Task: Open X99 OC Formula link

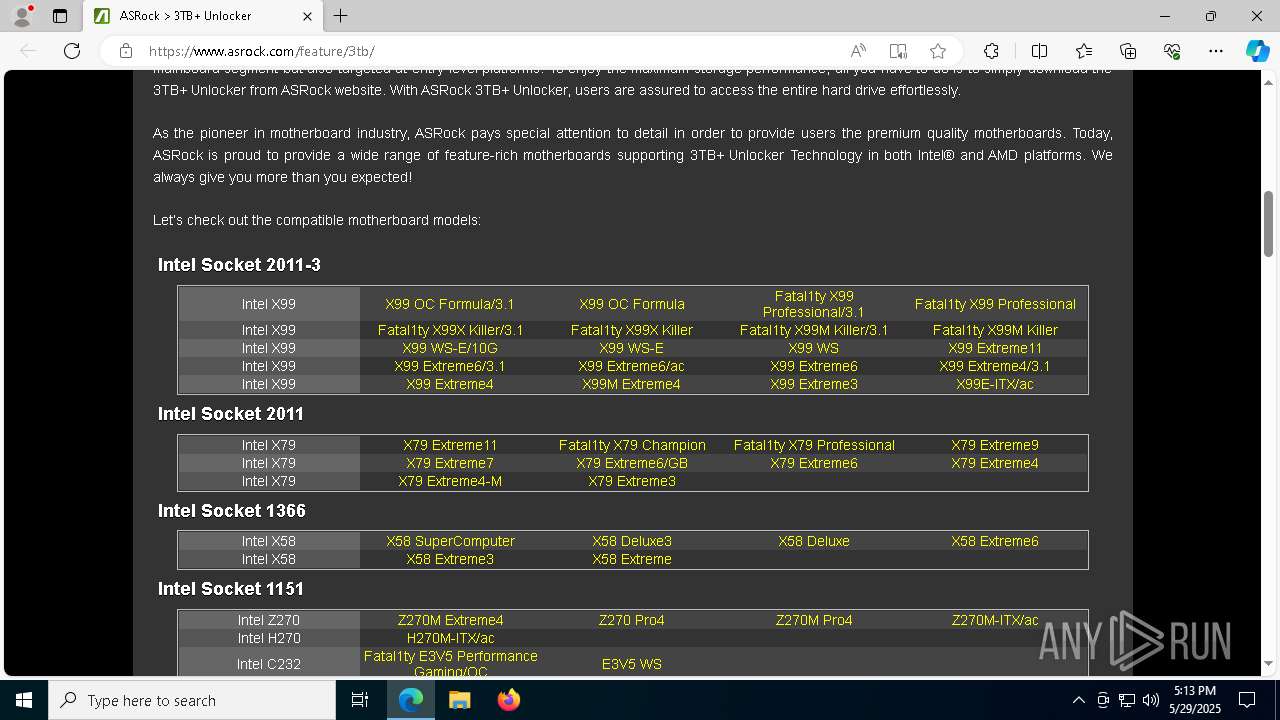Action: coord(632,304)
